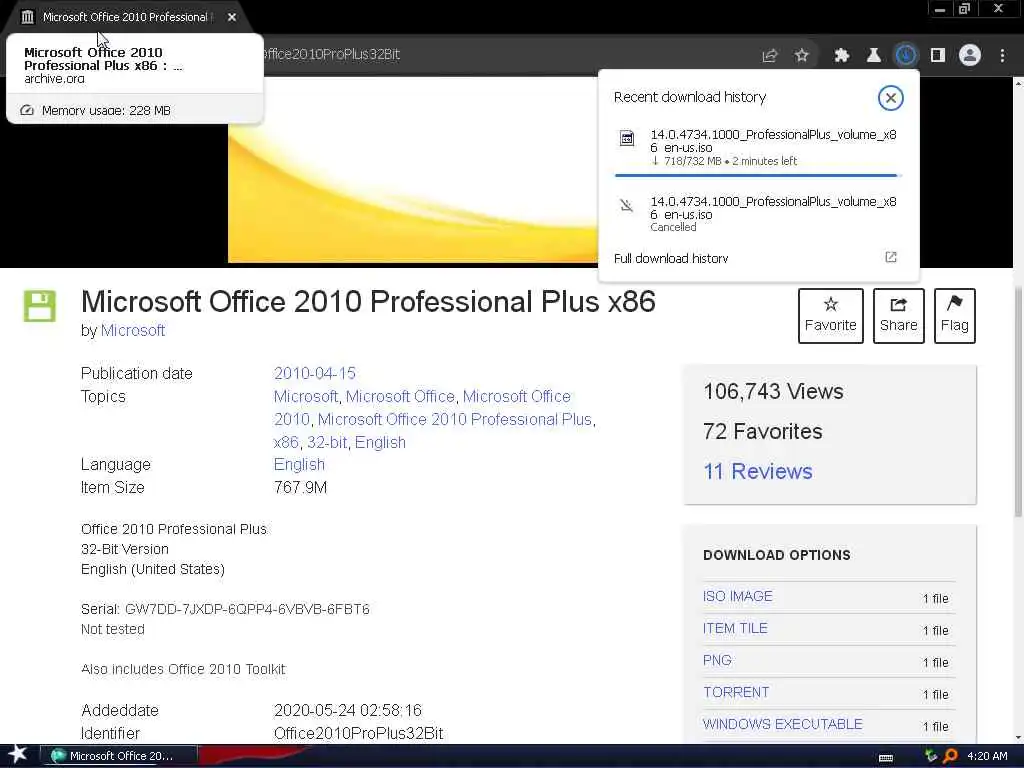
Task: Open the start menu star icon
Action: (x=18, y=755)
